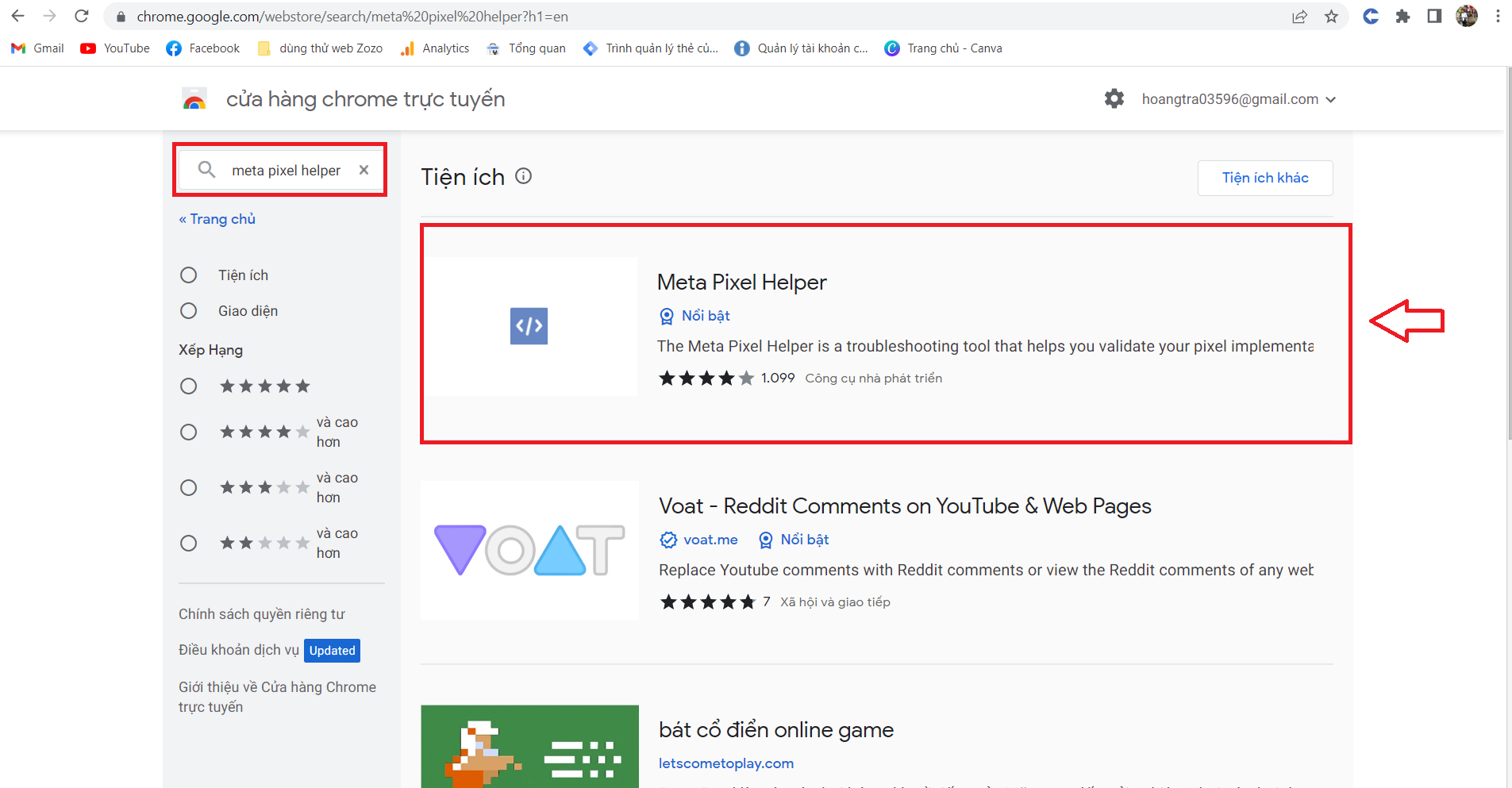
Task: Select the 'Giao diện' radio button
Action: (x=188, y=310)
